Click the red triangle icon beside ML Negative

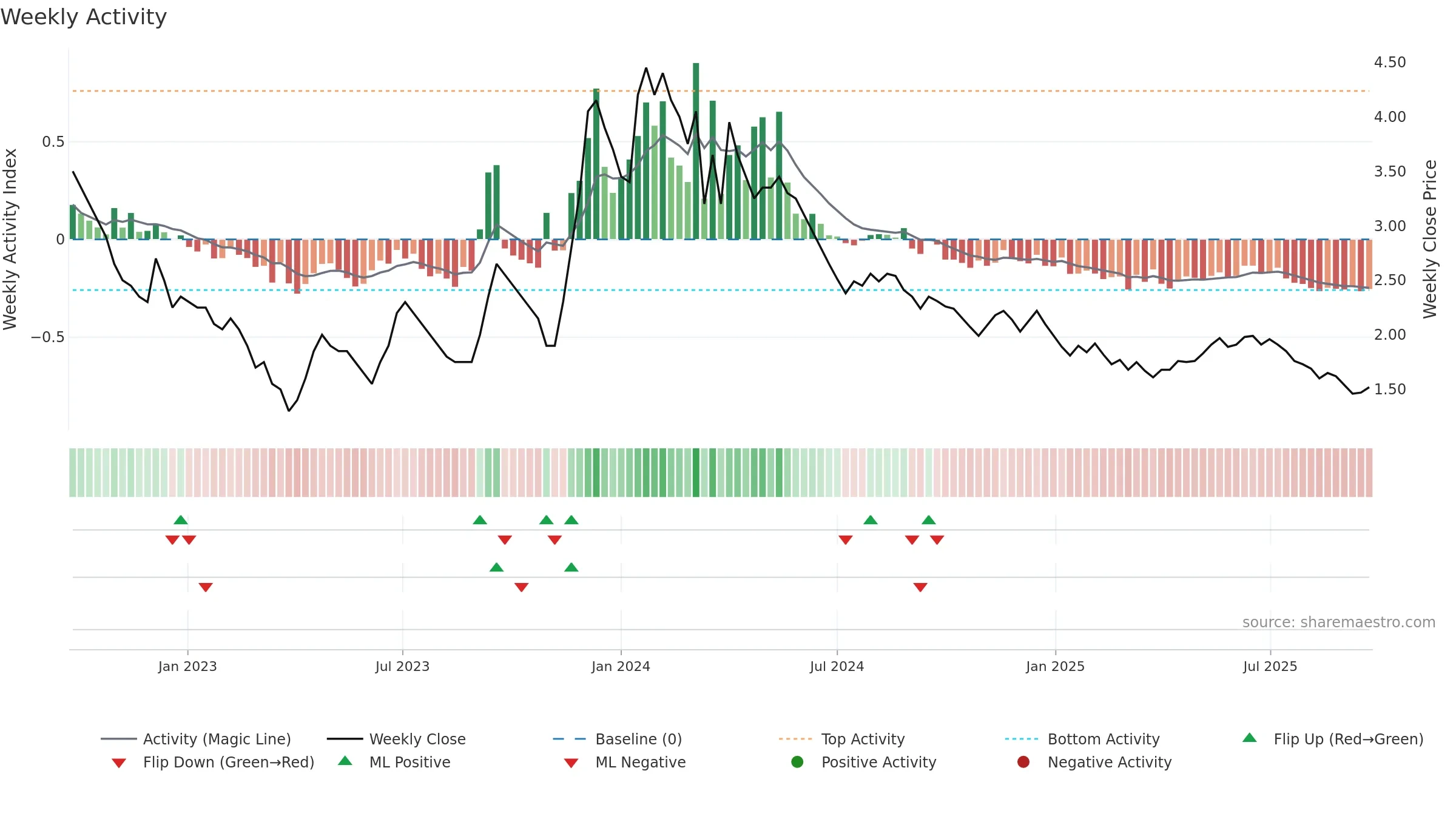coord(571,763)
